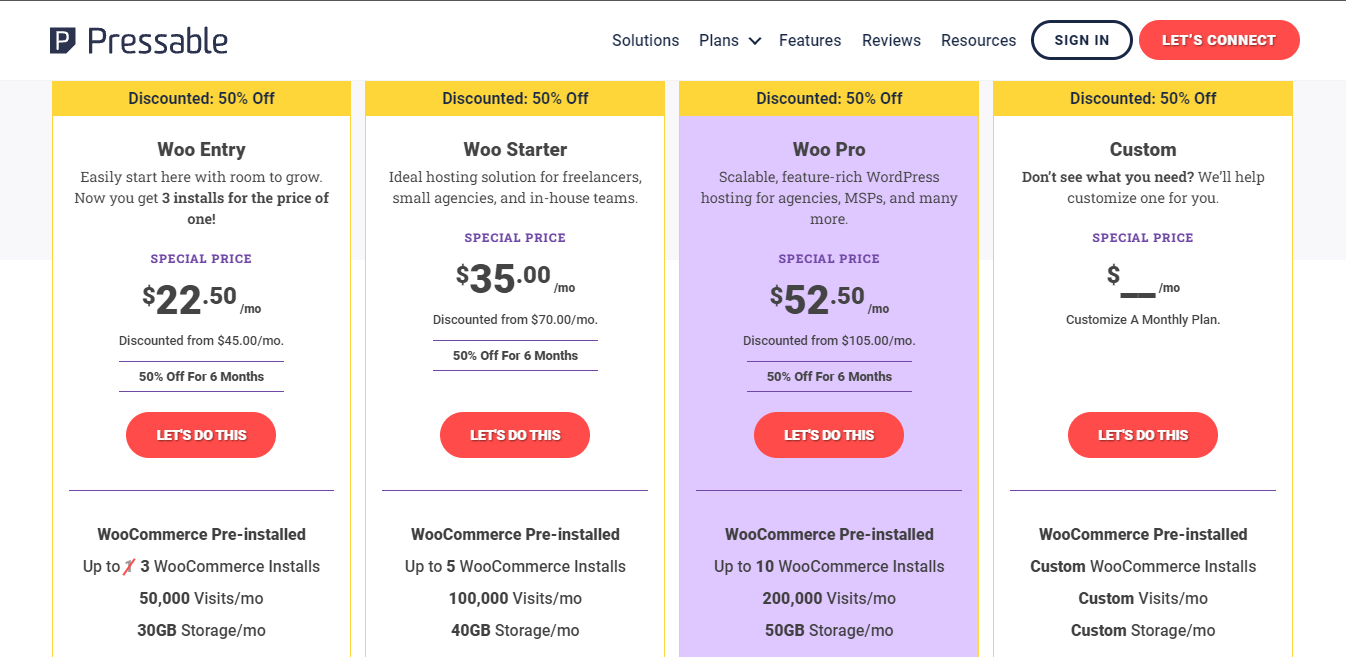1346x657 pixels.
Task: Choose Let's Do This under Woo Starter
Action: pos(515,435)
